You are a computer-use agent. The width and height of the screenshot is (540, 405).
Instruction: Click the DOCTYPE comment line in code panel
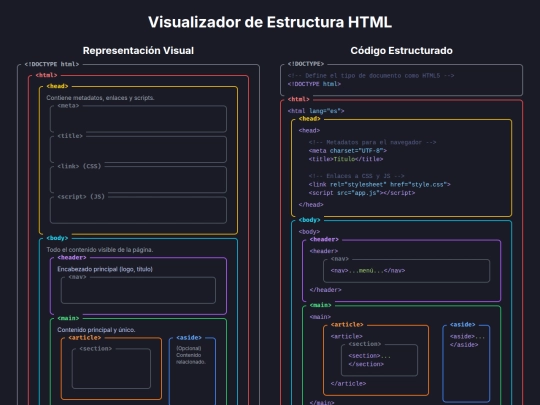371,76
